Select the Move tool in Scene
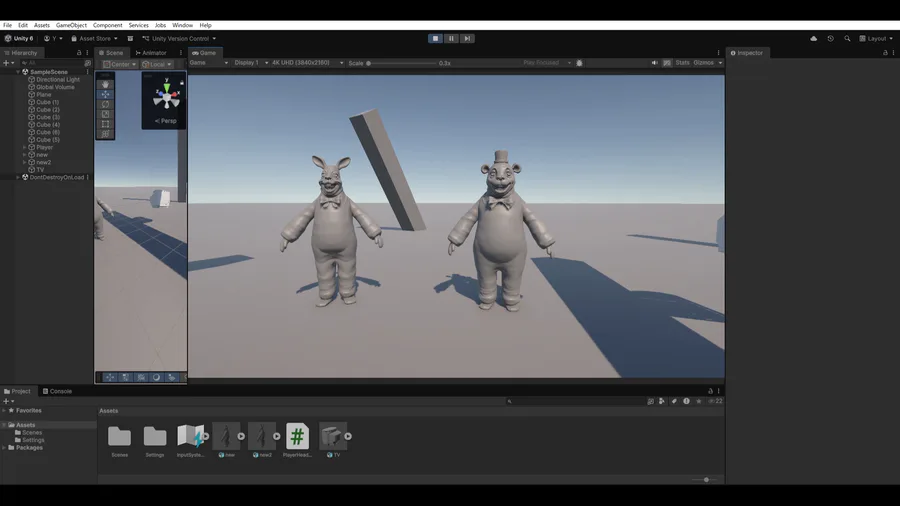 tap(105, 94)
